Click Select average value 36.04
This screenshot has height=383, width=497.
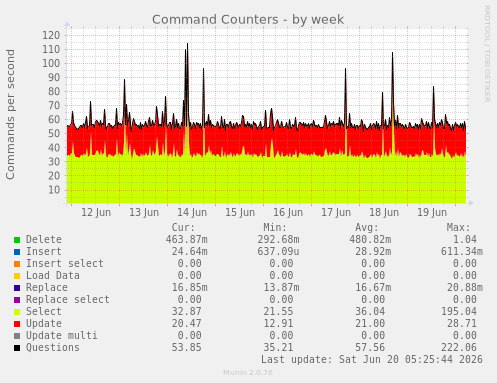pyautogui.click(x=370, y=311)
